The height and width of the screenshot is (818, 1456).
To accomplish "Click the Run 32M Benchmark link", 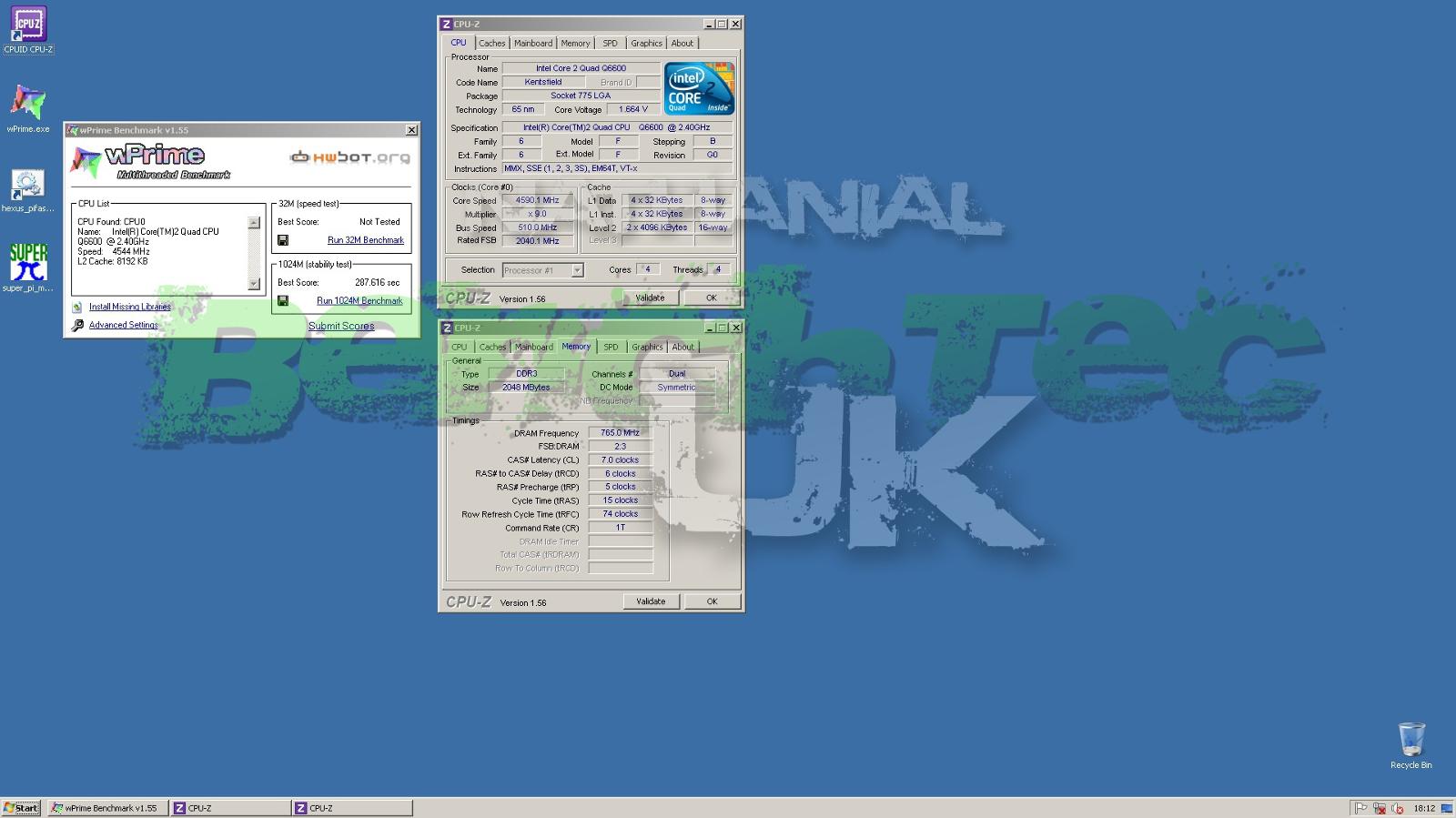I will 365,240.
